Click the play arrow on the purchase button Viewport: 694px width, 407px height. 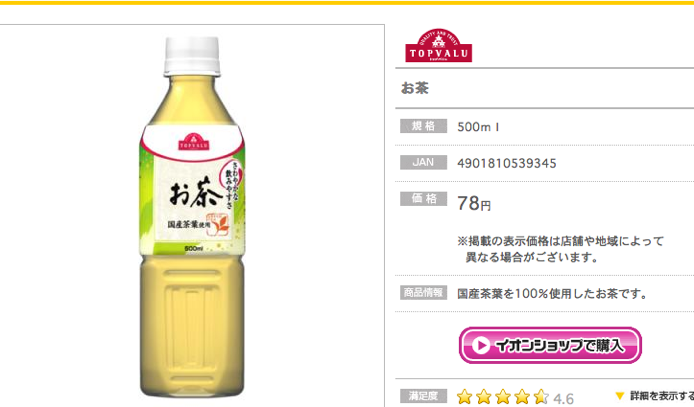tap(481, 345)
